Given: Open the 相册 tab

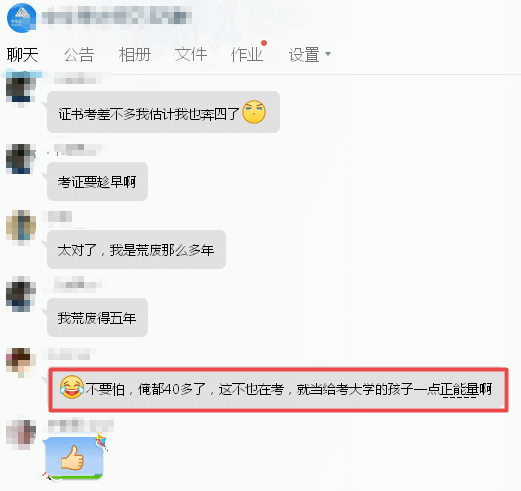Looking at the screenshot, I should click(135, 55).
